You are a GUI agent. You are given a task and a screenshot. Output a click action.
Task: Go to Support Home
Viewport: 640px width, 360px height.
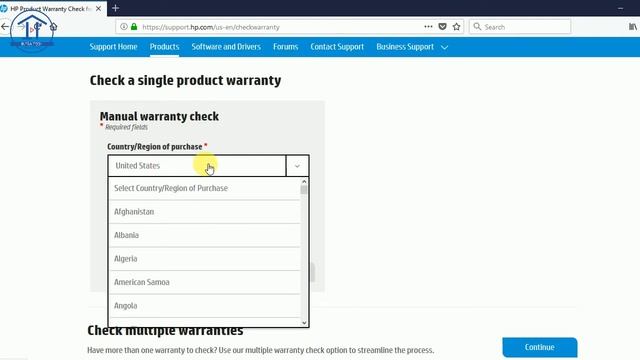(x=113, y=47)
